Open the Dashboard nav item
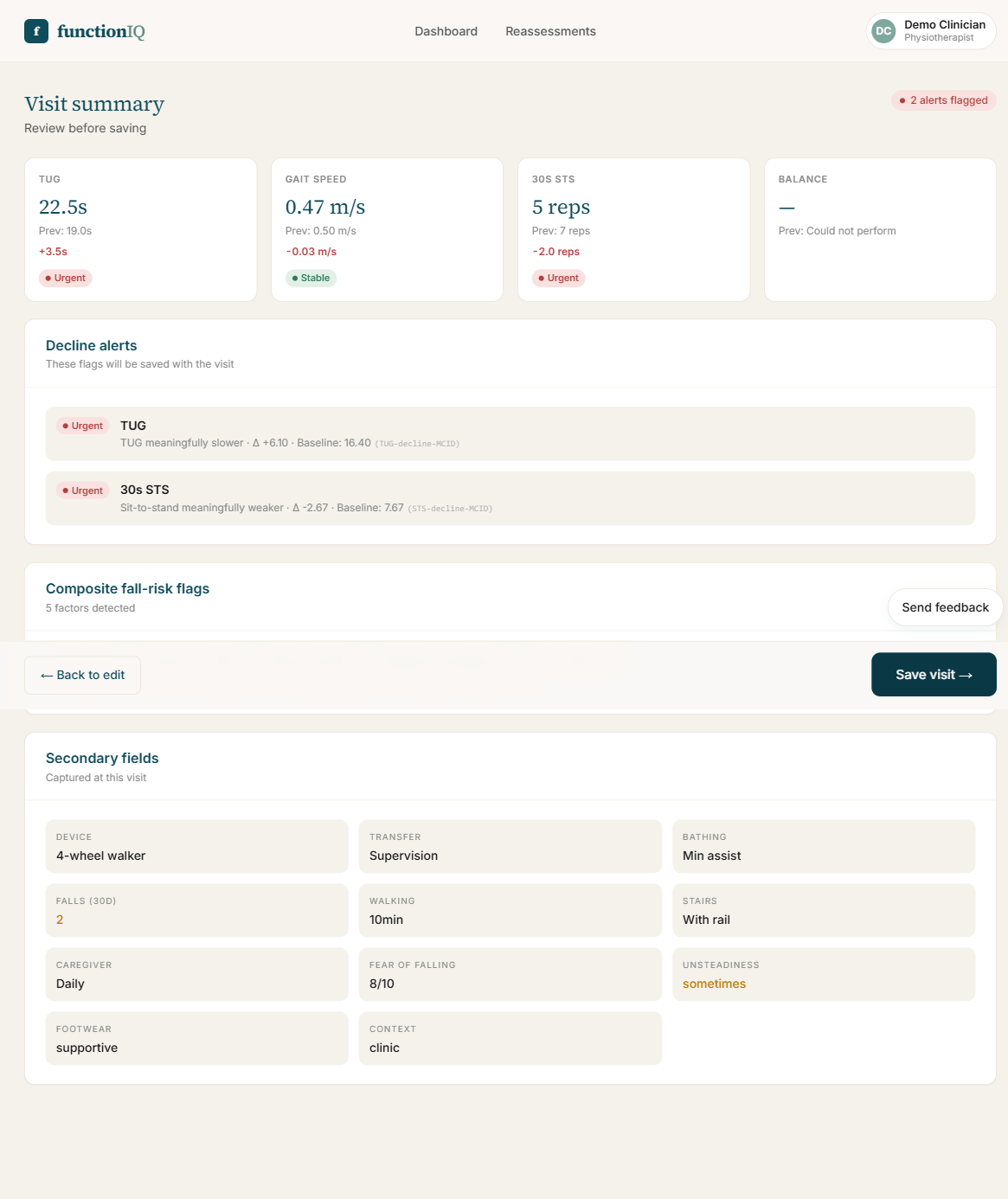This screenshot has width=1008, height=1199. pos(446,31)
